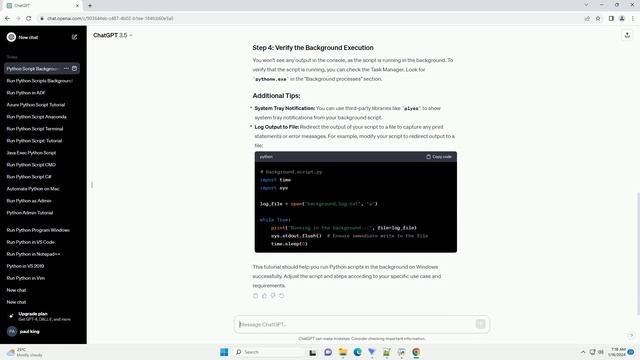This screenshot has width=640, height=360.
Task: Open the ChatGPT 3.5 model dropdown
Action: [x=113, y=36]
